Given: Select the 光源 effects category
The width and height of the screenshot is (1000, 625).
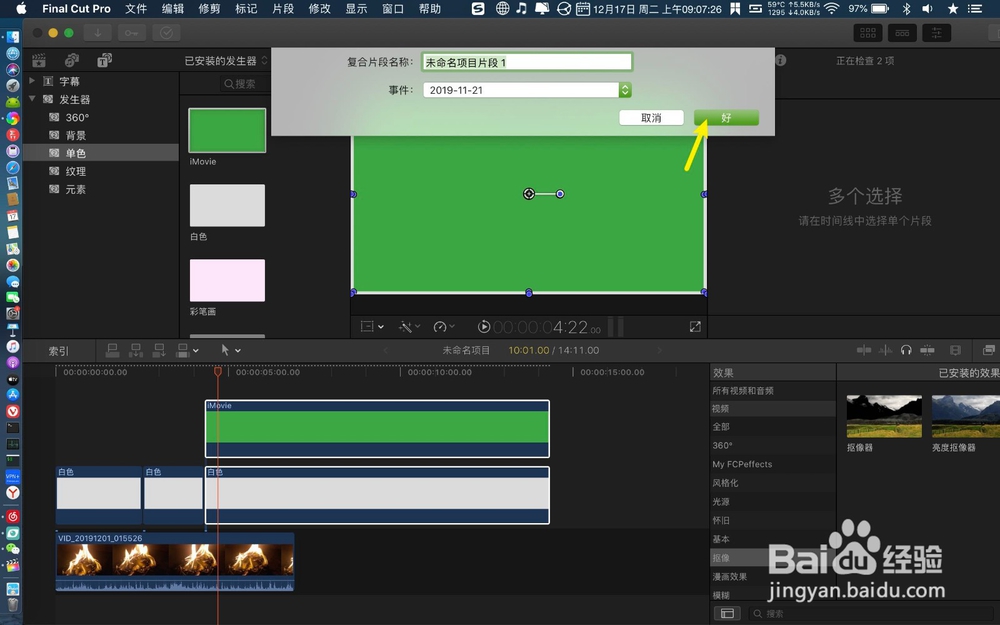Looking at the screenshot, I should click(x=721, y=502).
